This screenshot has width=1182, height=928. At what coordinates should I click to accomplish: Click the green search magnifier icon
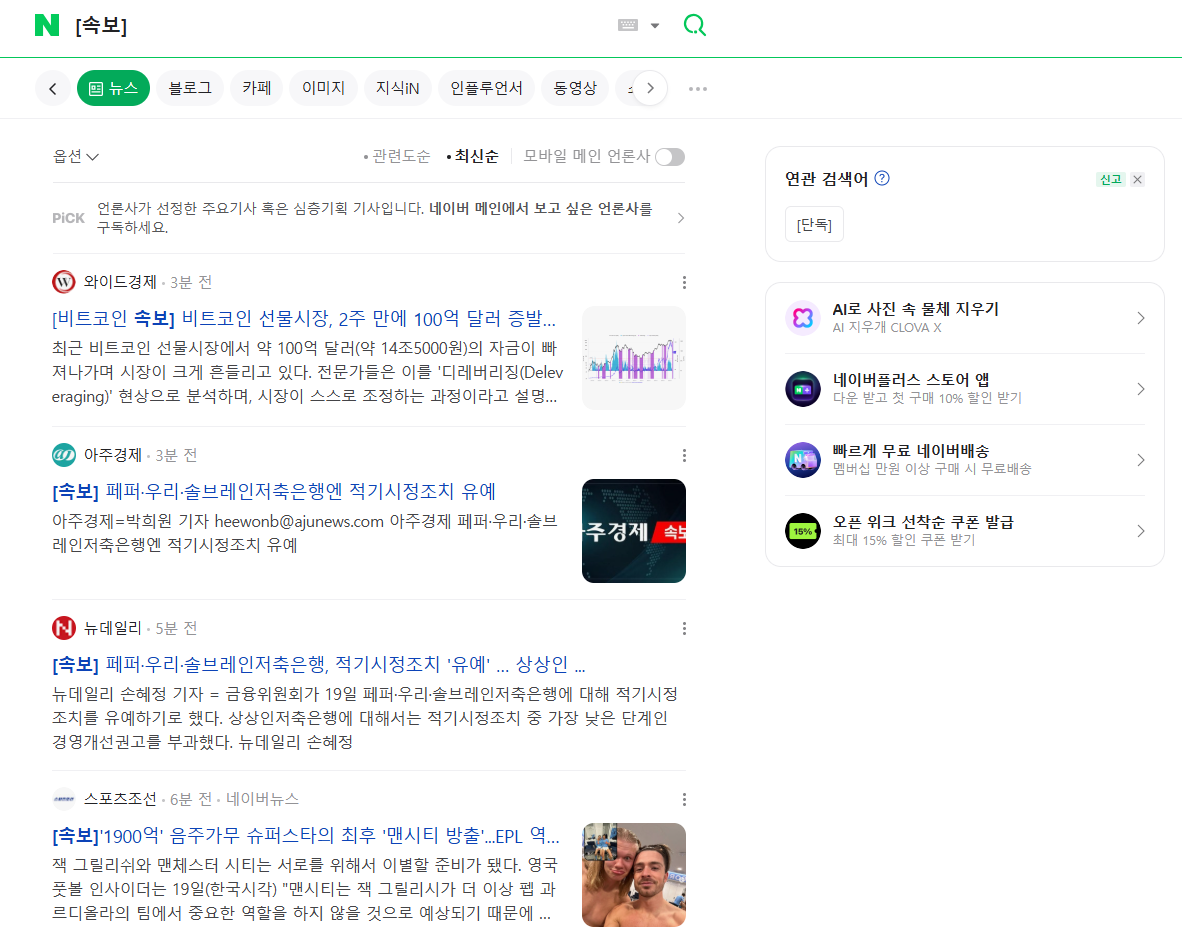pyautogui.click(x=694, y=25)
